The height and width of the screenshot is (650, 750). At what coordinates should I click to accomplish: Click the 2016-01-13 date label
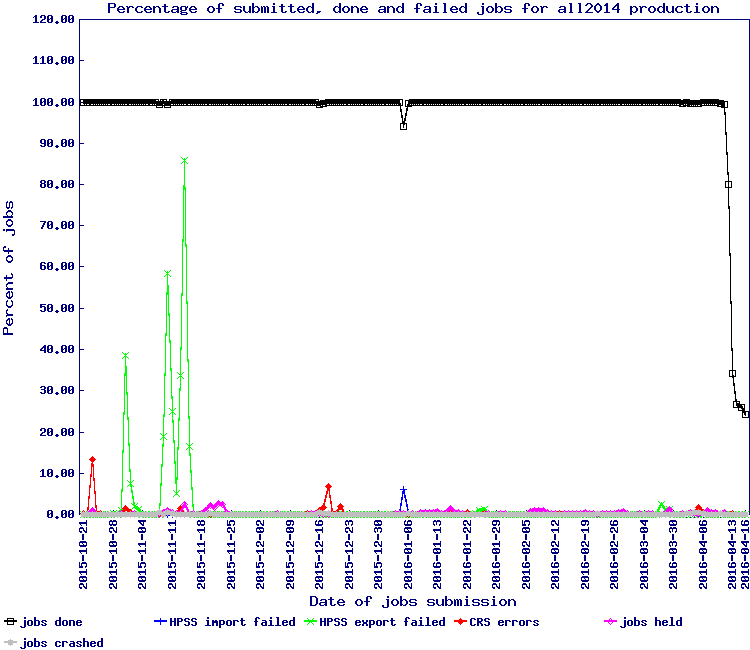coord(437,555)
